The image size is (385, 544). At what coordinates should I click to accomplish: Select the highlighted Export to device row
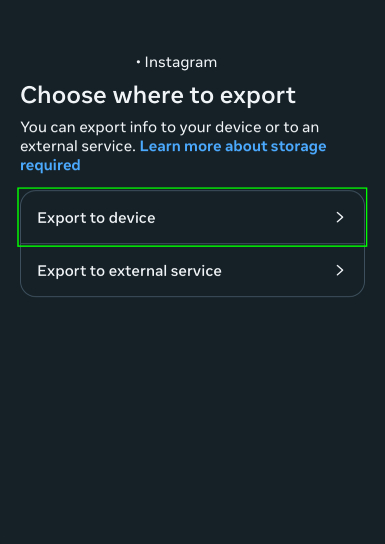(x=192, y=217)
